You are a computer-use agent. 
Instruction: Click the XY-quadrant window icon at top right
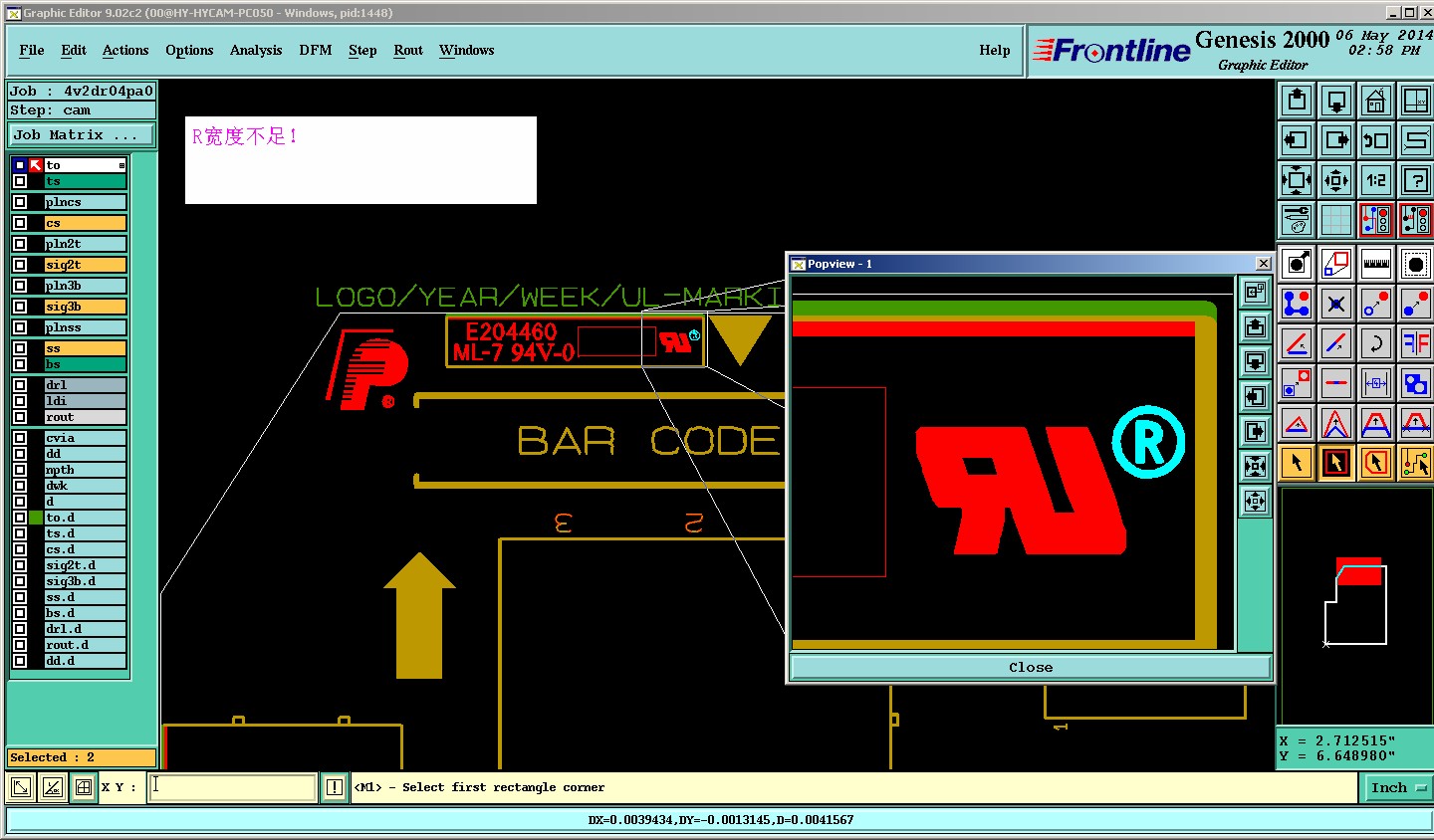click(1415, 101)
